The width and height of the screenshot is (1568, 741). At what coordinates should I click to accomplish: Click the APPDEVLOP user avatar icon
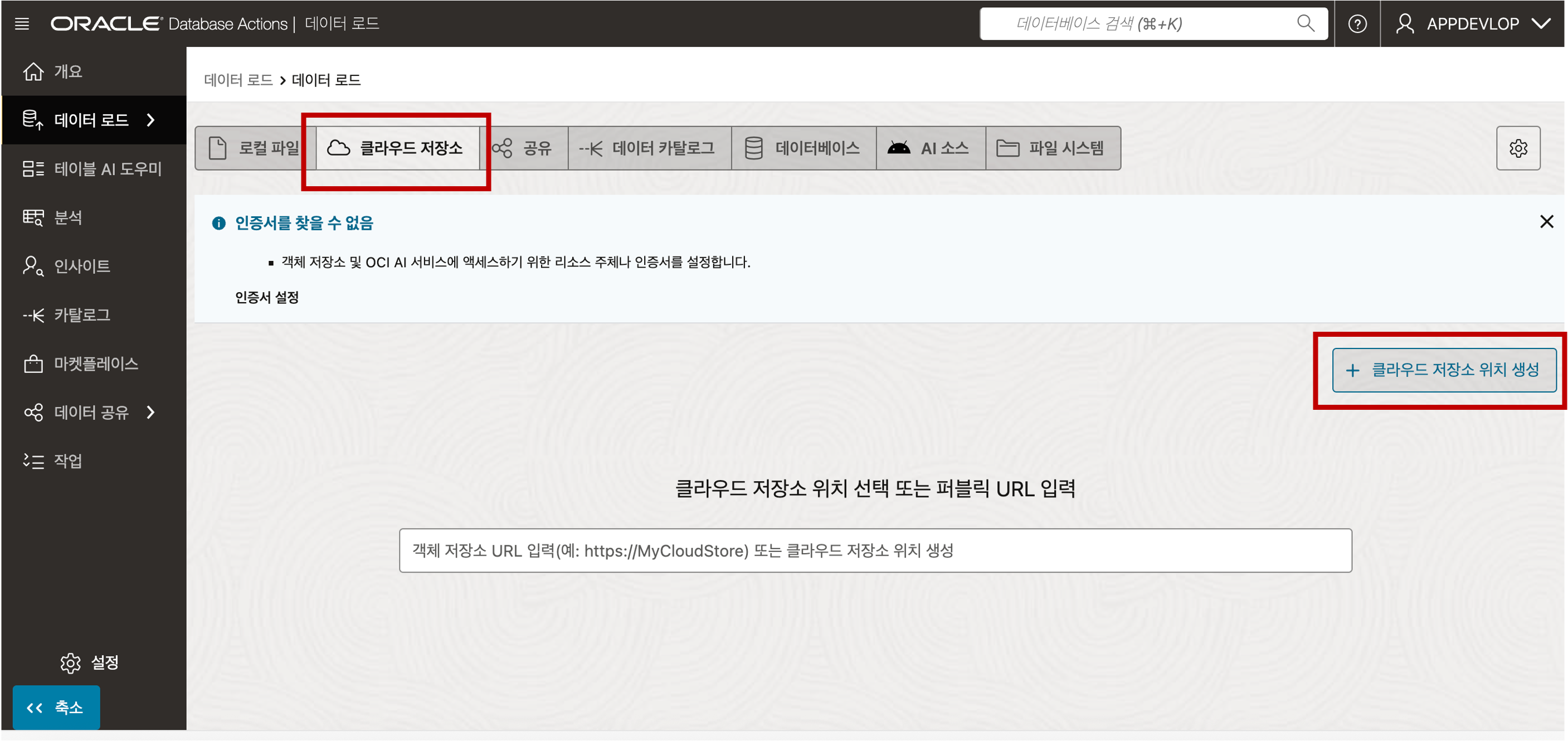click(x=1404, y=24)
